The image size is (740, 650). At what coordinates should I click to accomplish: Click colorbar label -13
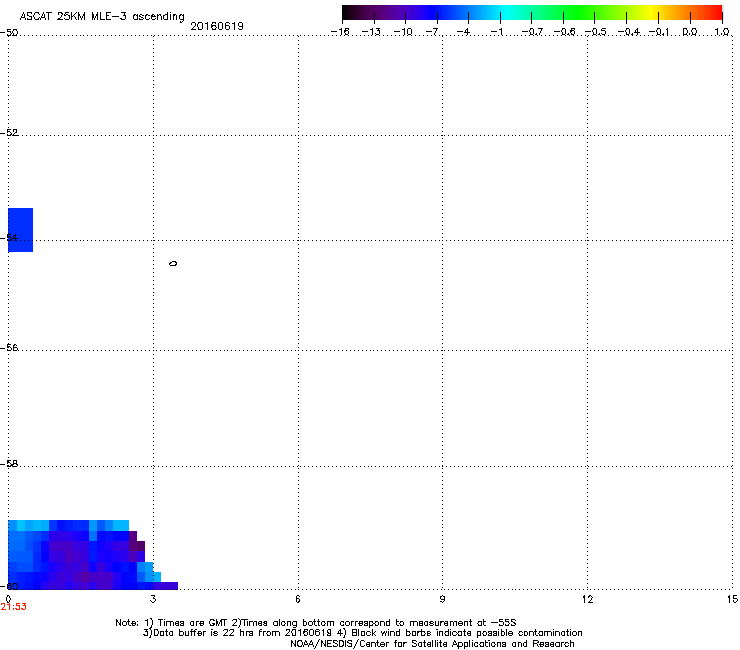(x=371, y=32)
